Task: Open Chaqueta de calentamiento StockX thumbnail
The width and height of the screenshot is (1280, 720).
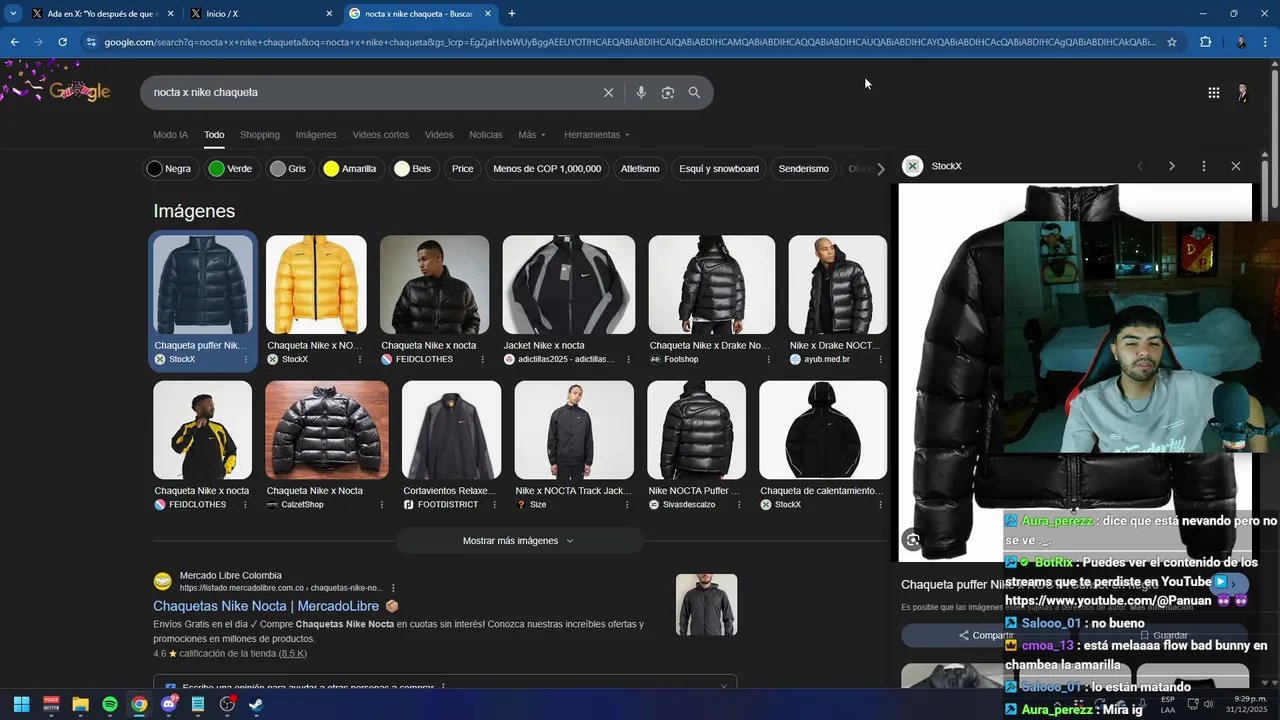Action: pos(823,430)
